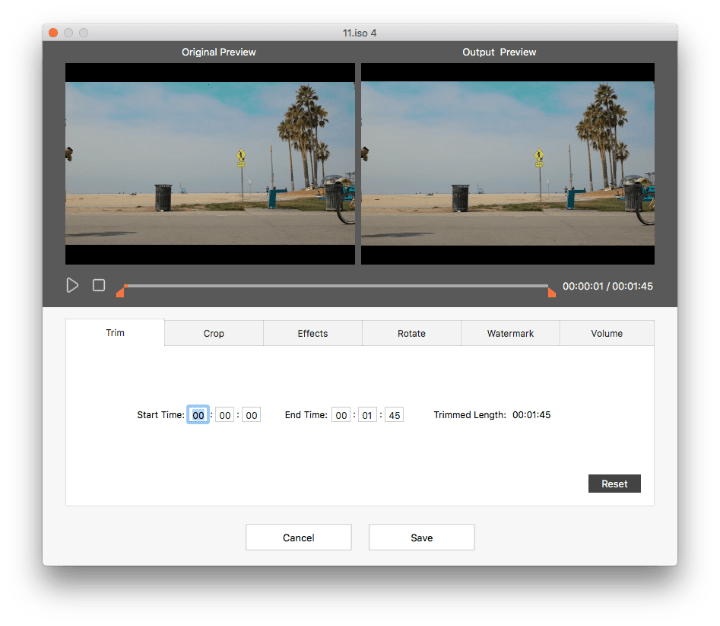This screenshot has height=626, width=720.
Task: Click the Output Preview label
Action: pos(499,52)
